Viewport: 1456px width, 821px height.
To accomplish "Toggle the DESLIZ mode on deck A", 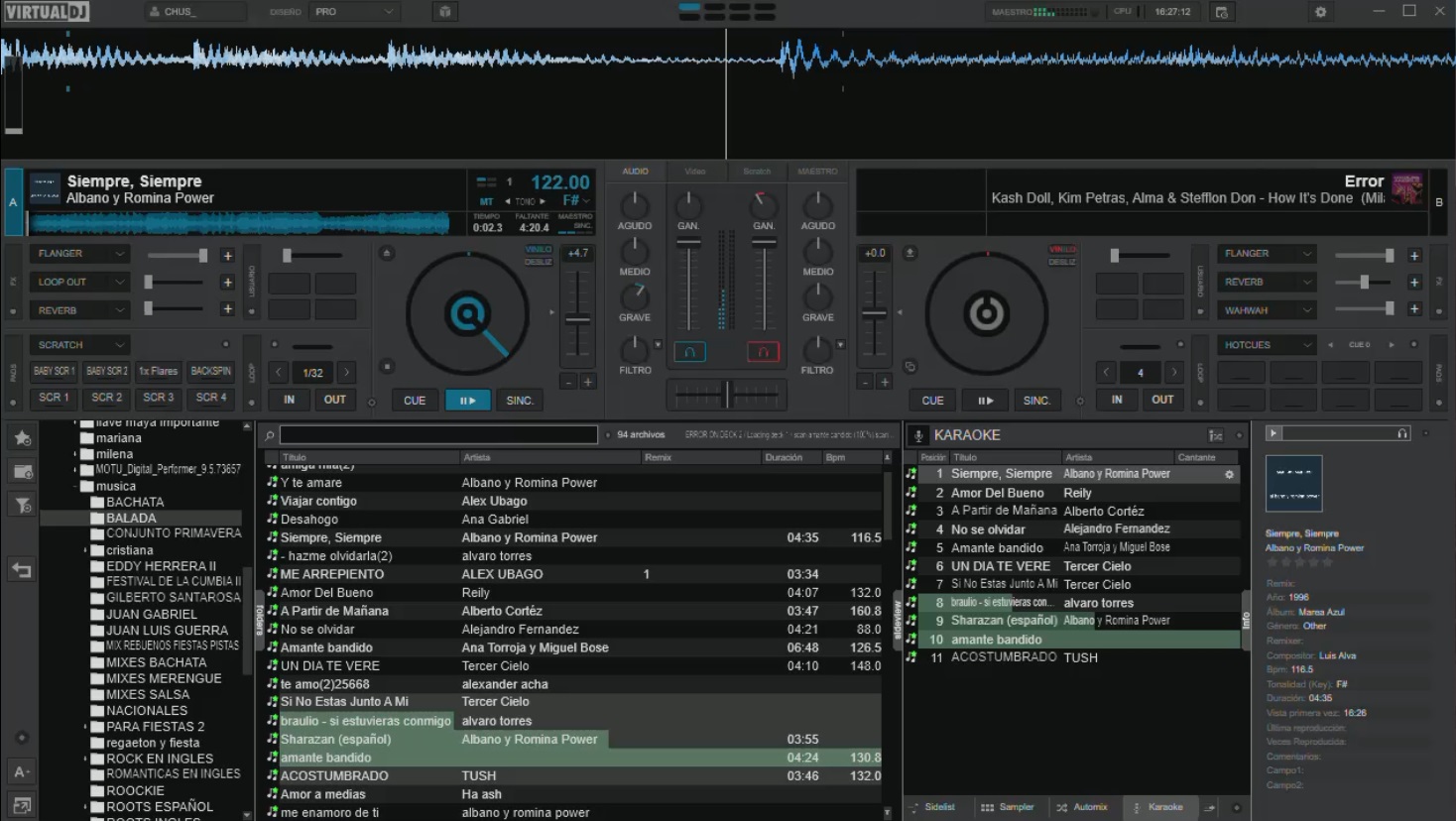I will click(x=539, y=262).
